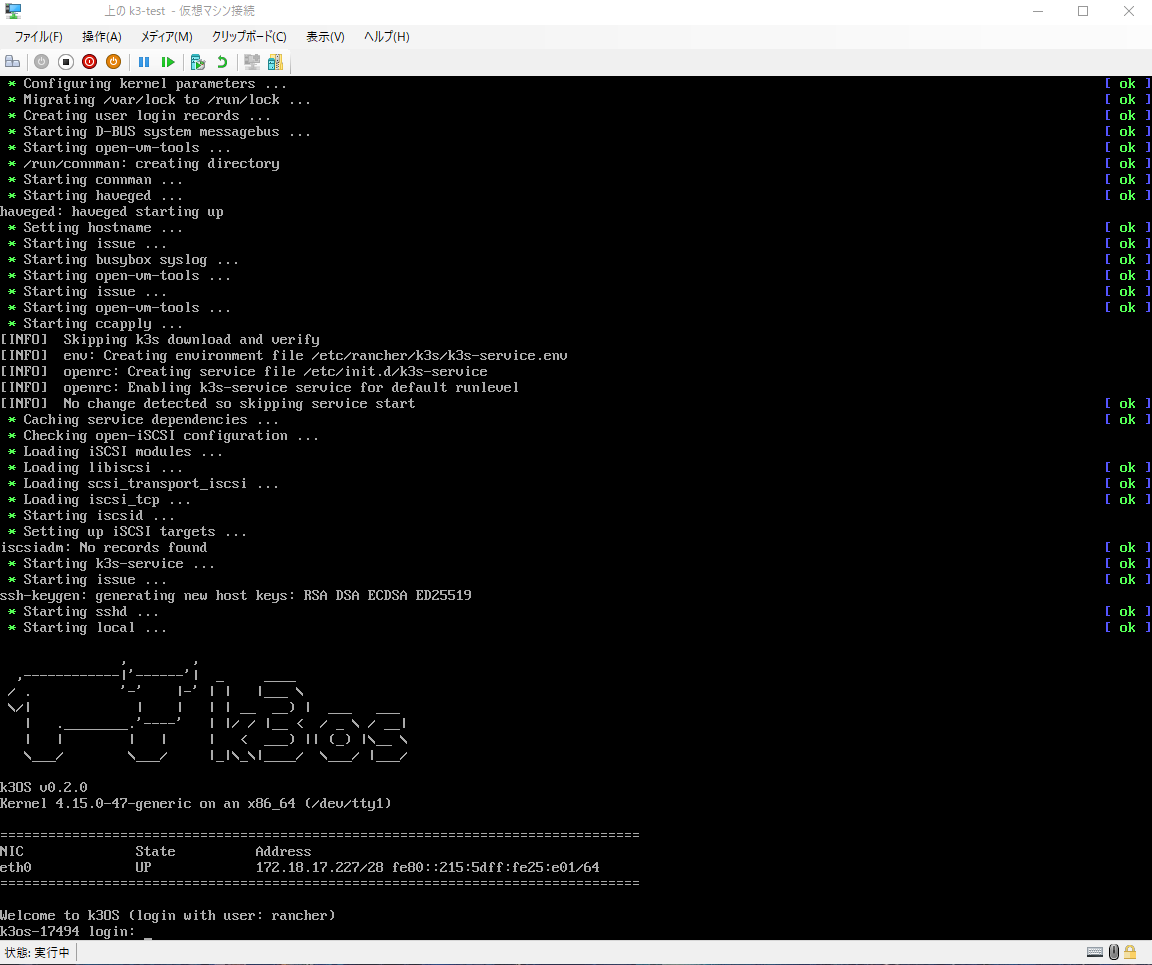Click 'No change detected so skipping service start' line

(x=208, y=403)
